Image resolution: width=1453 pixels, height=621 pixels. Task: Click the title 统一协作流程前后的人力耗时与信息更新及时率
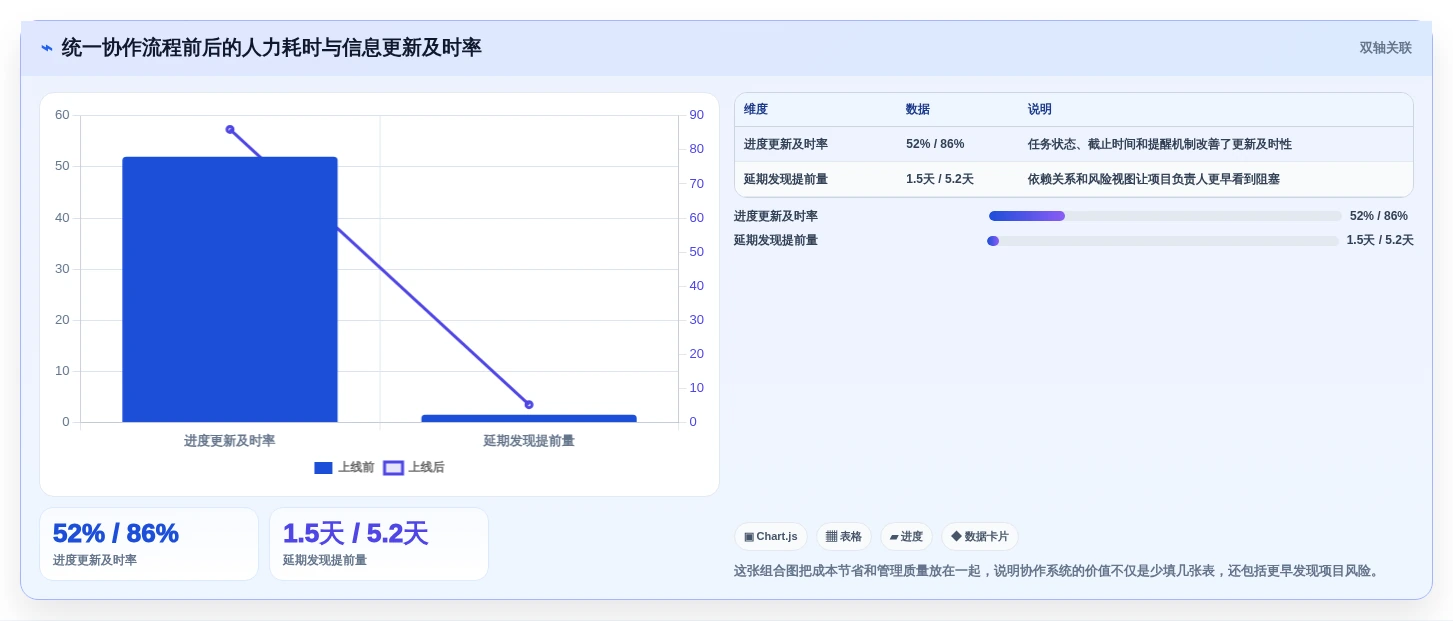click(272, 48)
